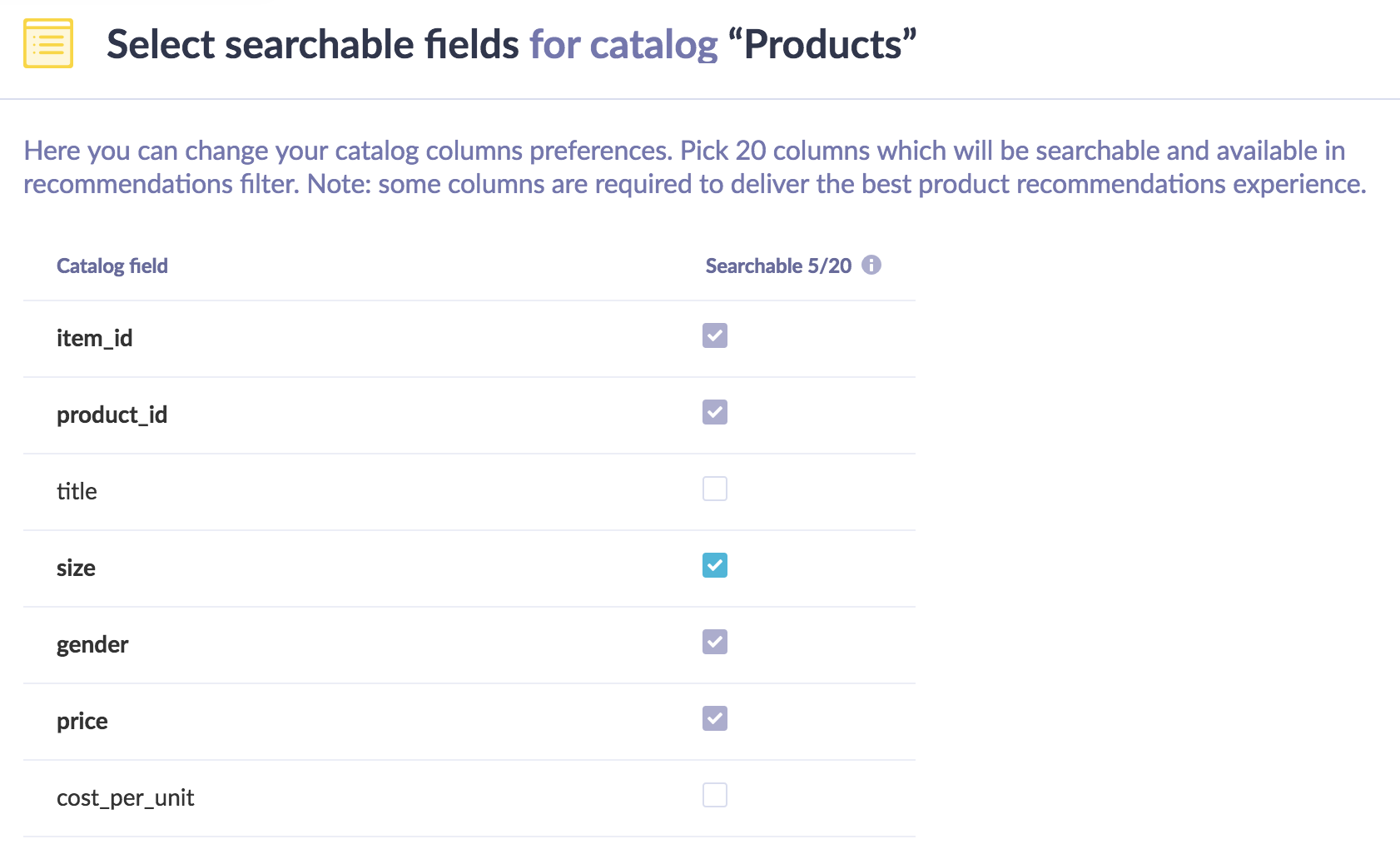Click the yellow catalog list icon
The width and height of the screenshot is (1400, 859).
(48, 43)
